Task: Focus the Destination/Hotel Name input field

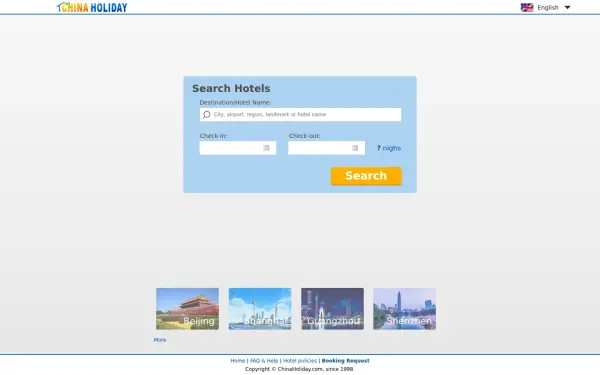Action: (300, 114)
